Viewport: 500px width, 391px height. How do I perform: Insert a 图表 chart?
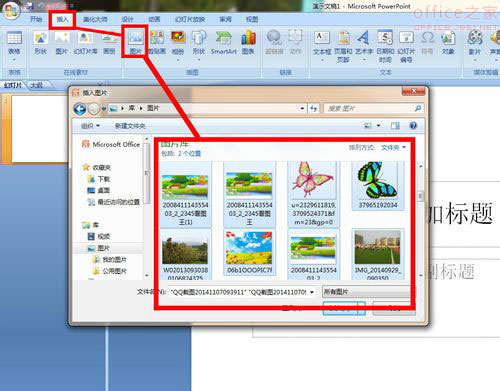tap(248, 43)
